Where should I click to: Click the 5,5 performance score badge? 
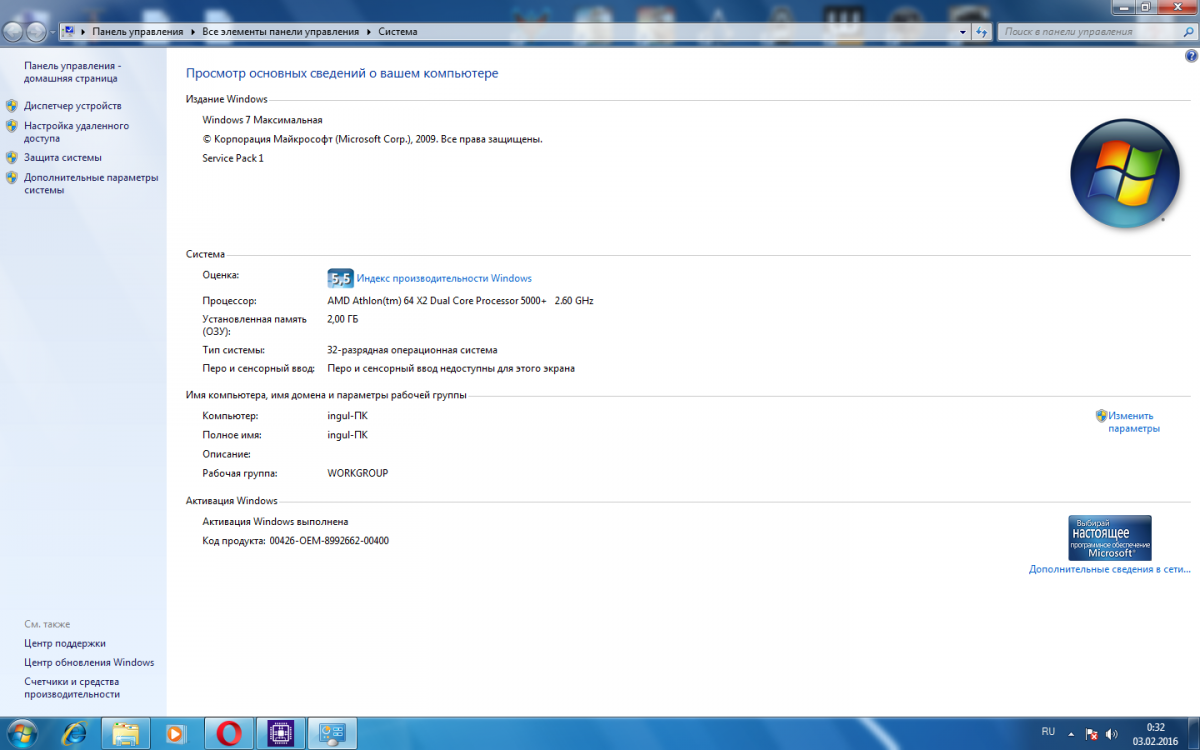point(341,278)
